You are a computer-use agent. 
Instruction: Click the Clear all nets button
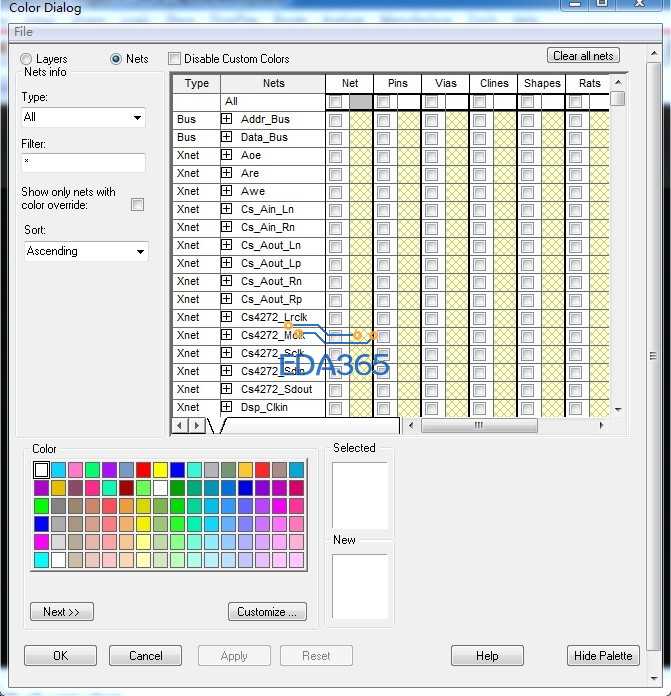click(x=583, y=56)
